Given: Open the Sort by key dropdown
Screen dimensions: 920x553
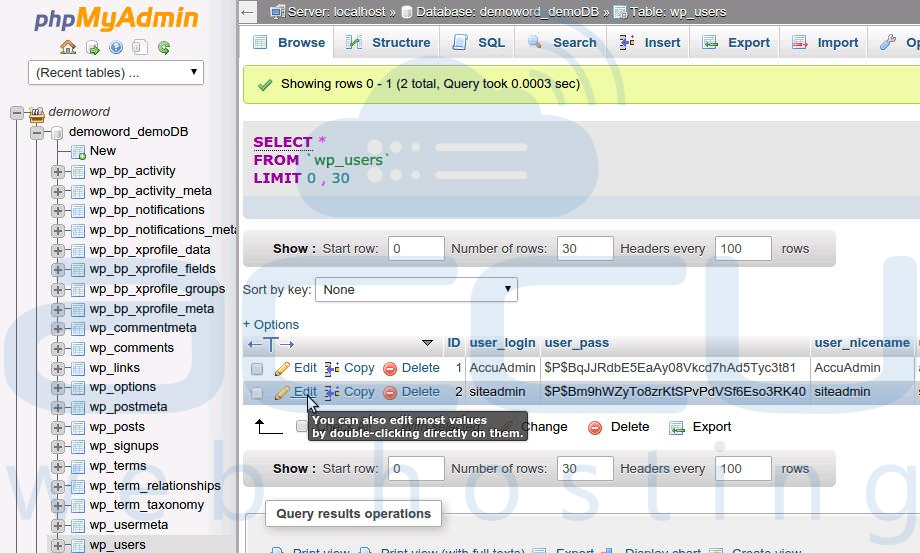Looking at the screenshot, I should pos(416,290).
